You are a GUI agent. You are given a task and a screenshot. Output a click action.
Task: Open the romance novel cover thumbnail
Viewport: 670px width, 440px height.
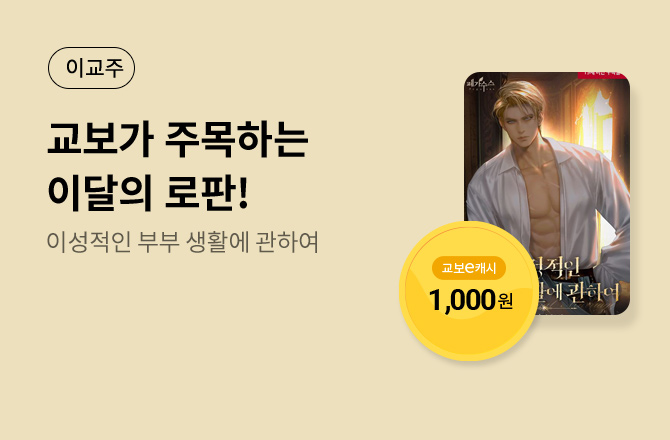coord(547,193)
